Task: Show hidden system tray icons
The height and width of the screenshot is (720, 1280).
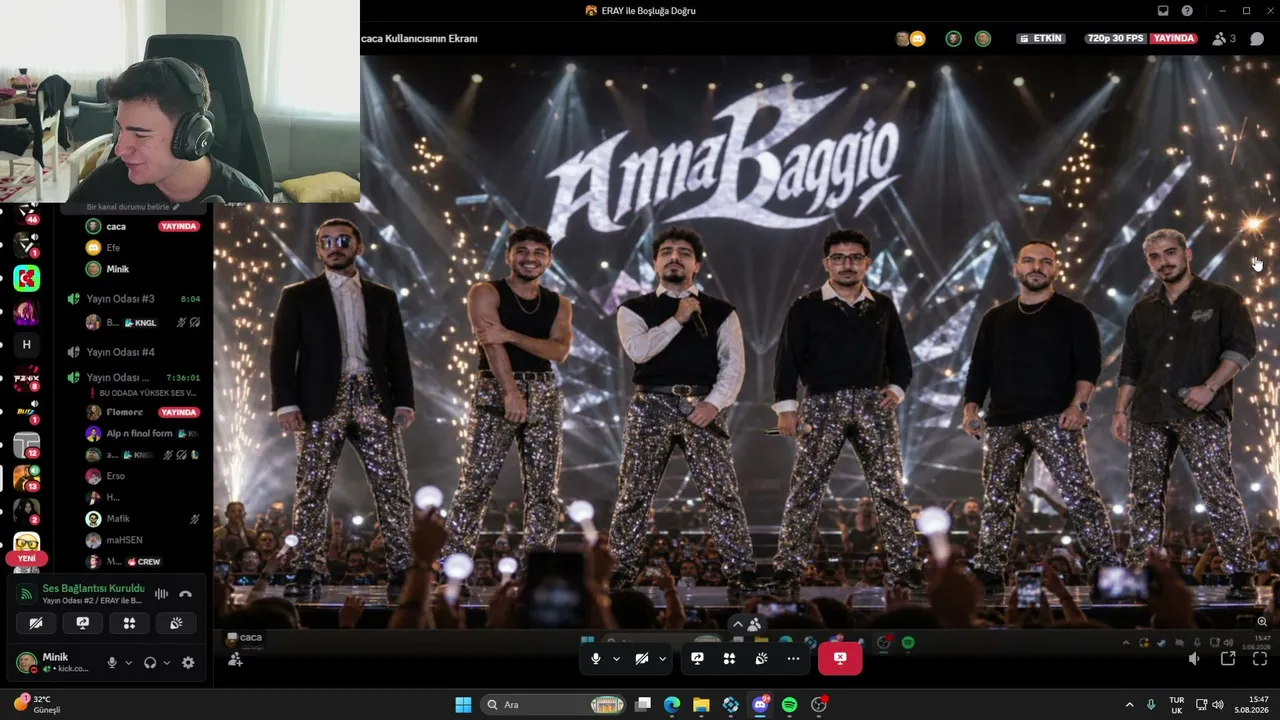Action: click(x=1130, y=705)
